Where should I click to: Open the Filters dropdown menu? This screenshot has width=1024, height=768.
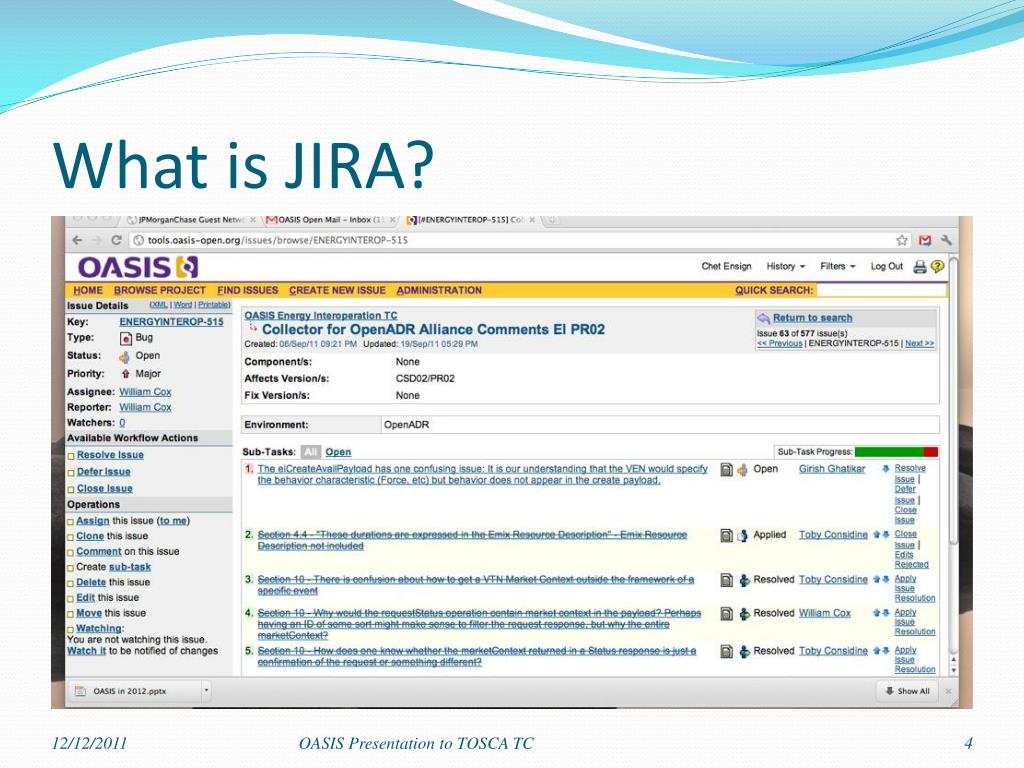[x=838, y=266]
